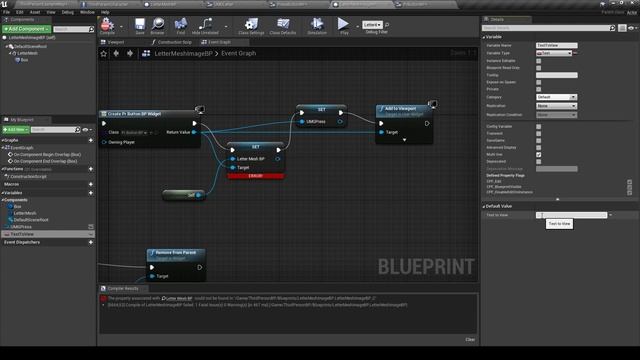Image resolution: width=640 pixels, height=360 pixels.
Task: Select On Component End Overlap (Box) event
Action: click(x=45, y=161)
